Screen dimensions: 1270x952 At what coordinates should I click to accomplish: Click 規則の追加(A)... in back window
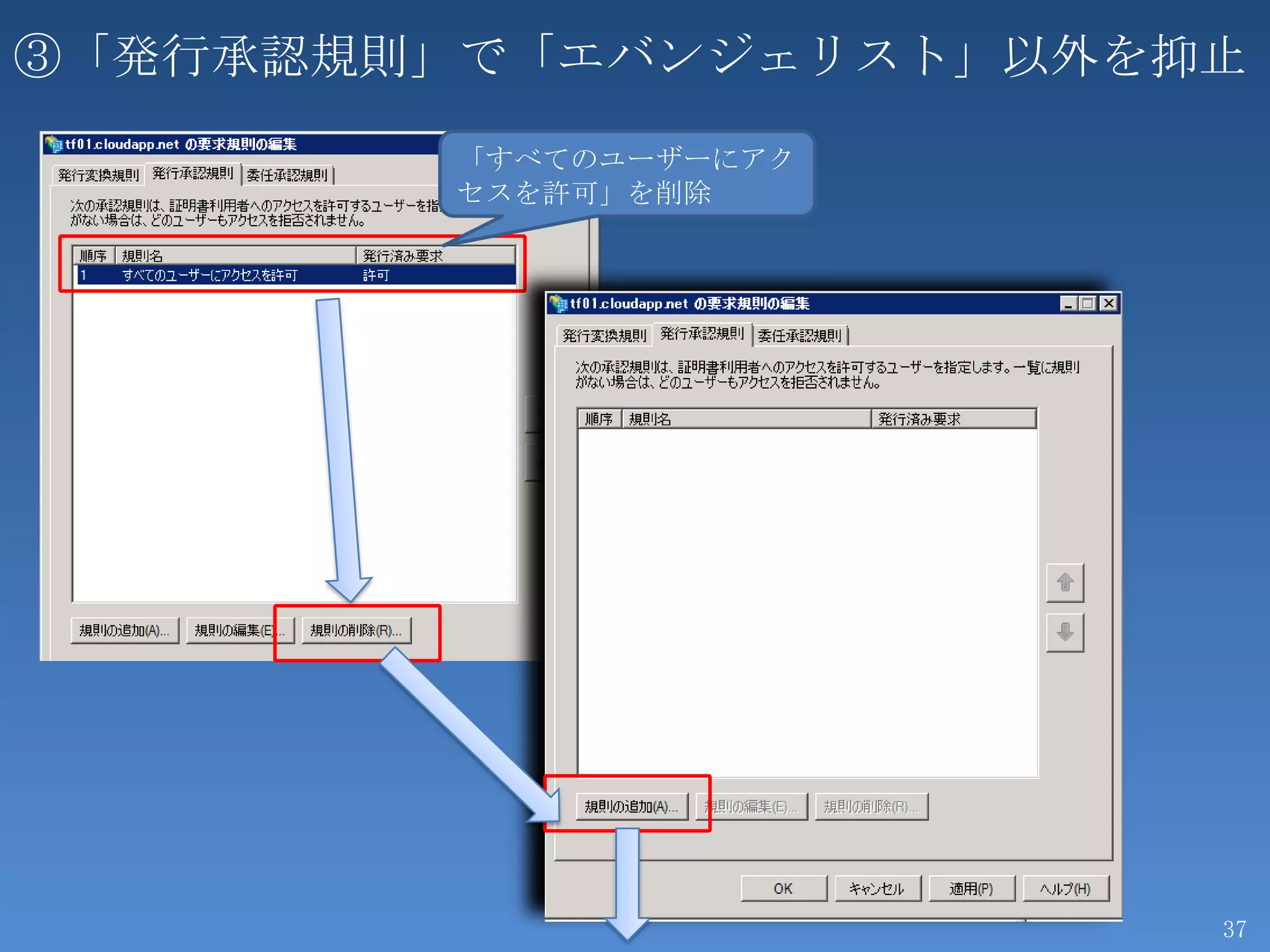click(x=125, y=630)
